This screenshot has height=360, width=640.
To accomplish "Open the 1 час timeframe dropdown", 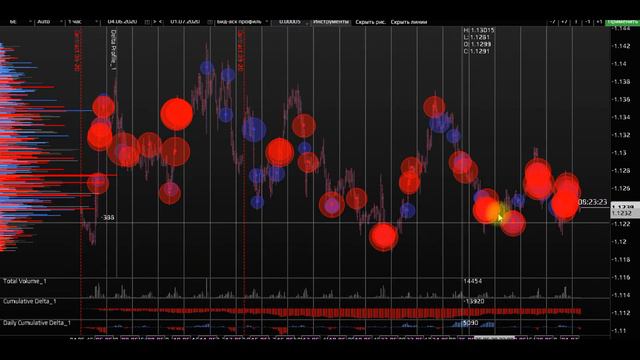I will tap(82, 22).
